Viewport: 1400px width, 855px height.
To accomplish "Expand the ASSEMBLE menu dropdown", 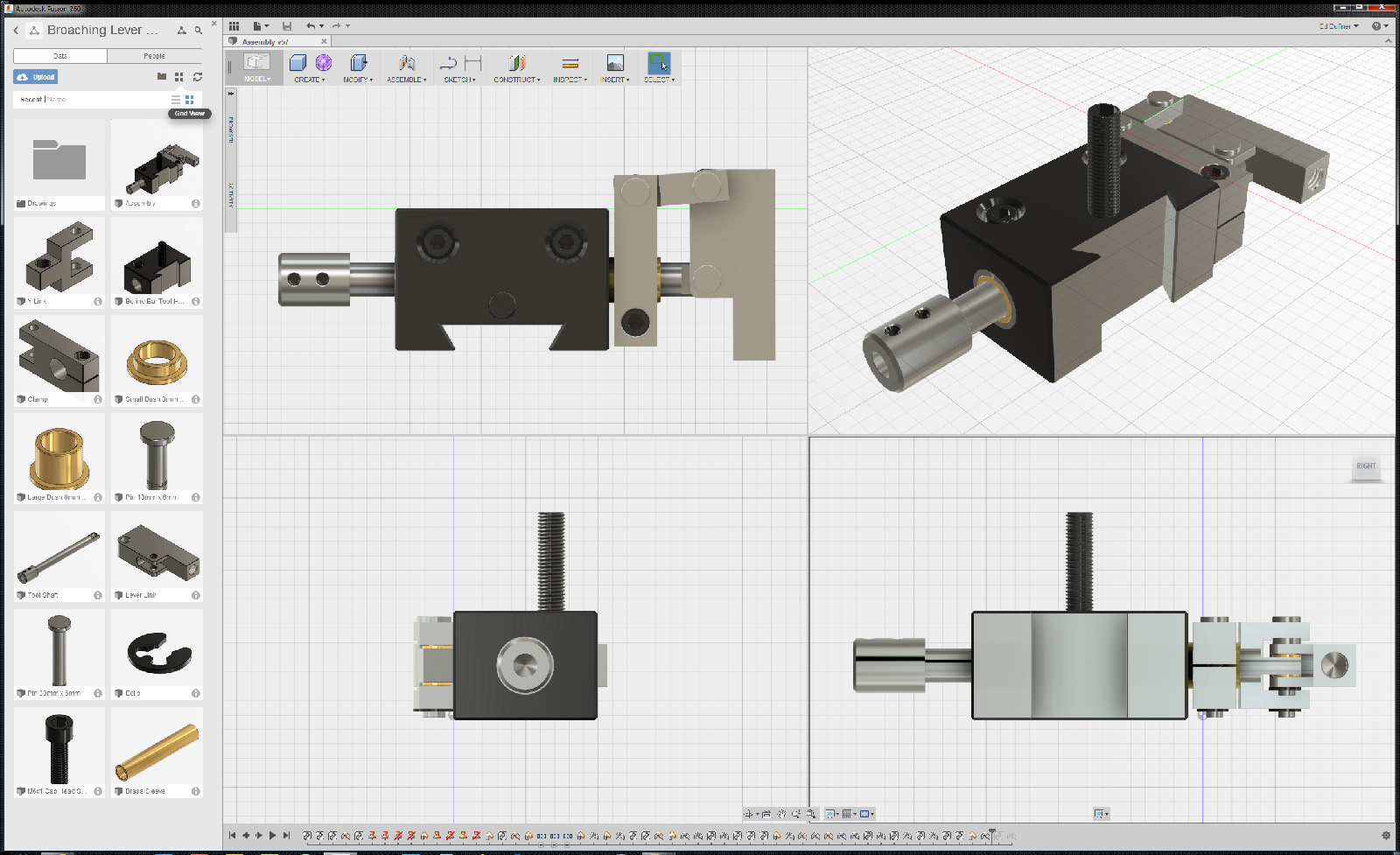I will [406, 80].
